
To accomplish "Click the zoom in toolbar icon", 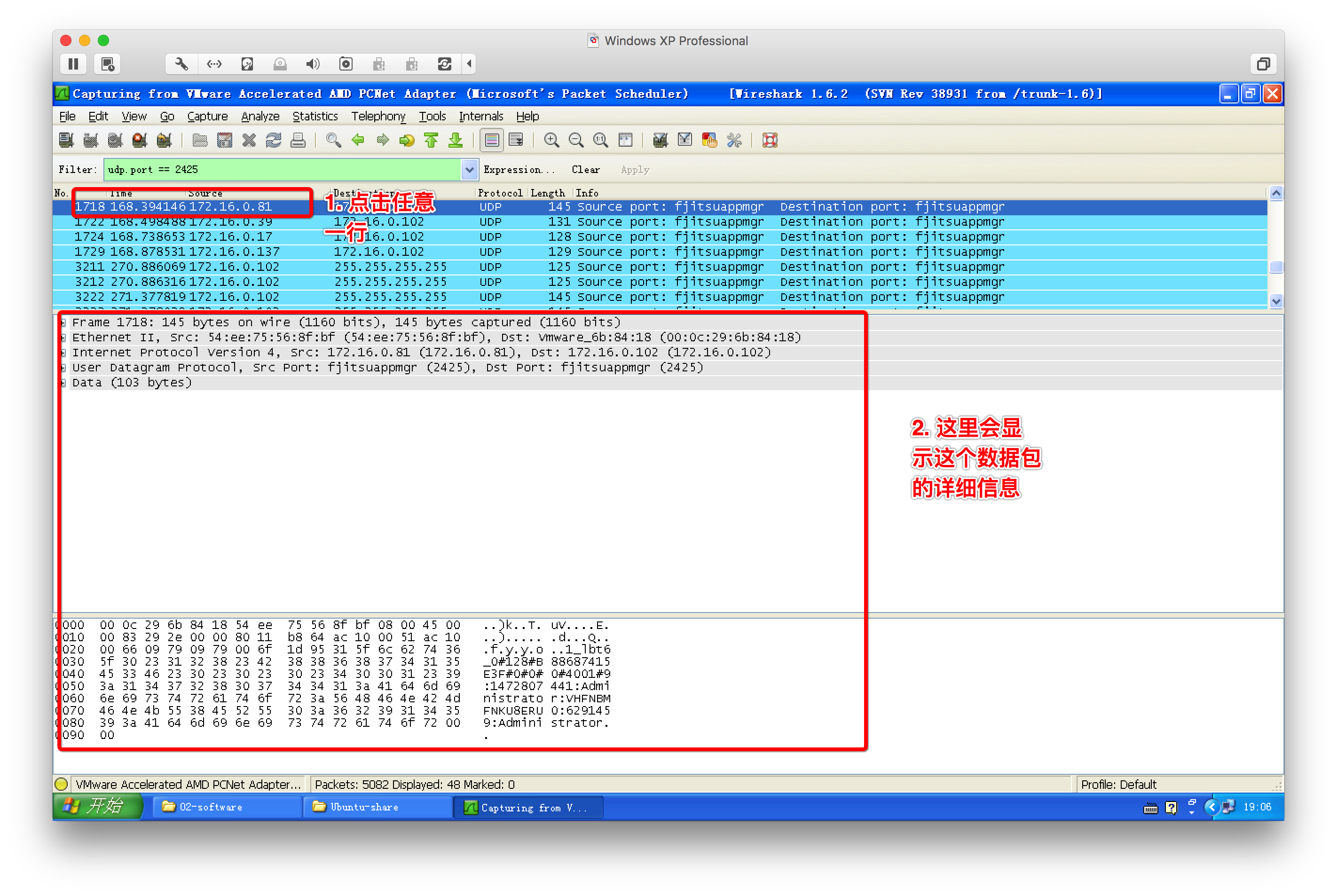I will point(551,140).
